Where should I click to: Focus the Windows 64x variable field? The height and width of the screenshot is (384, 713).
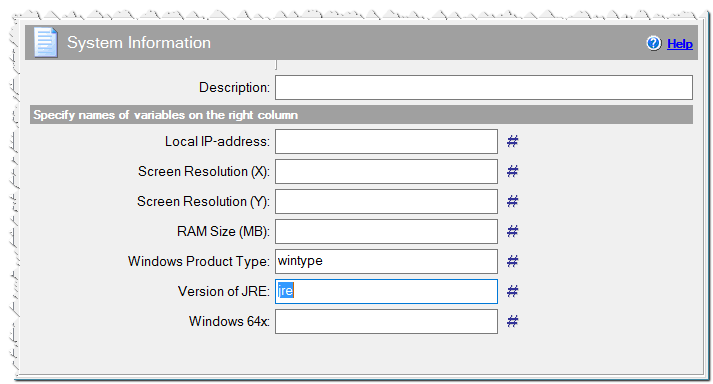click(387, 322)
